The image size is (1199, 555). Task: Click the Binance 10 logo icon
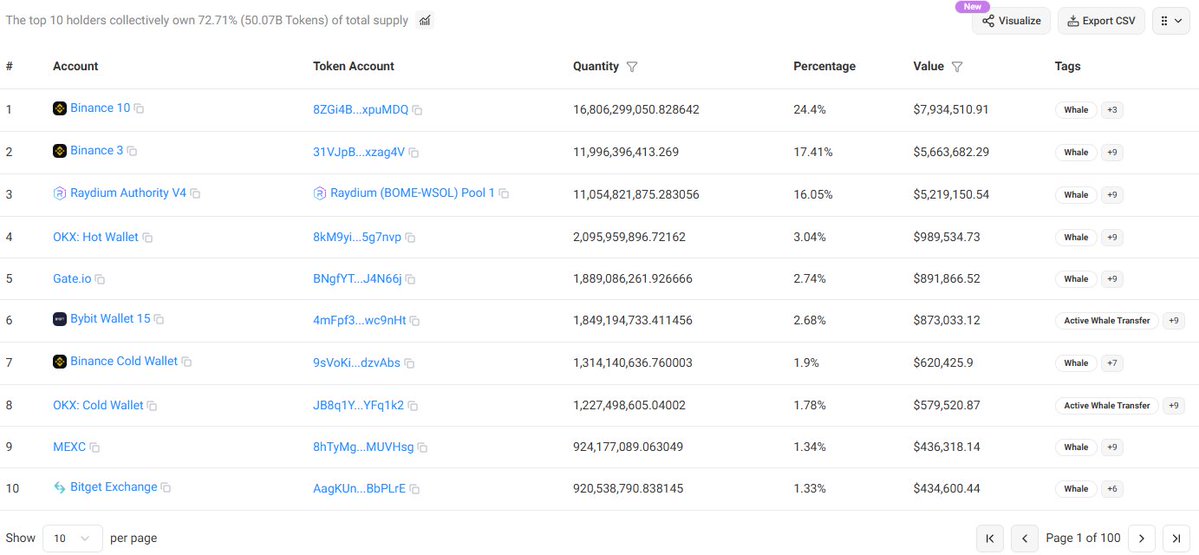[60, 109]
